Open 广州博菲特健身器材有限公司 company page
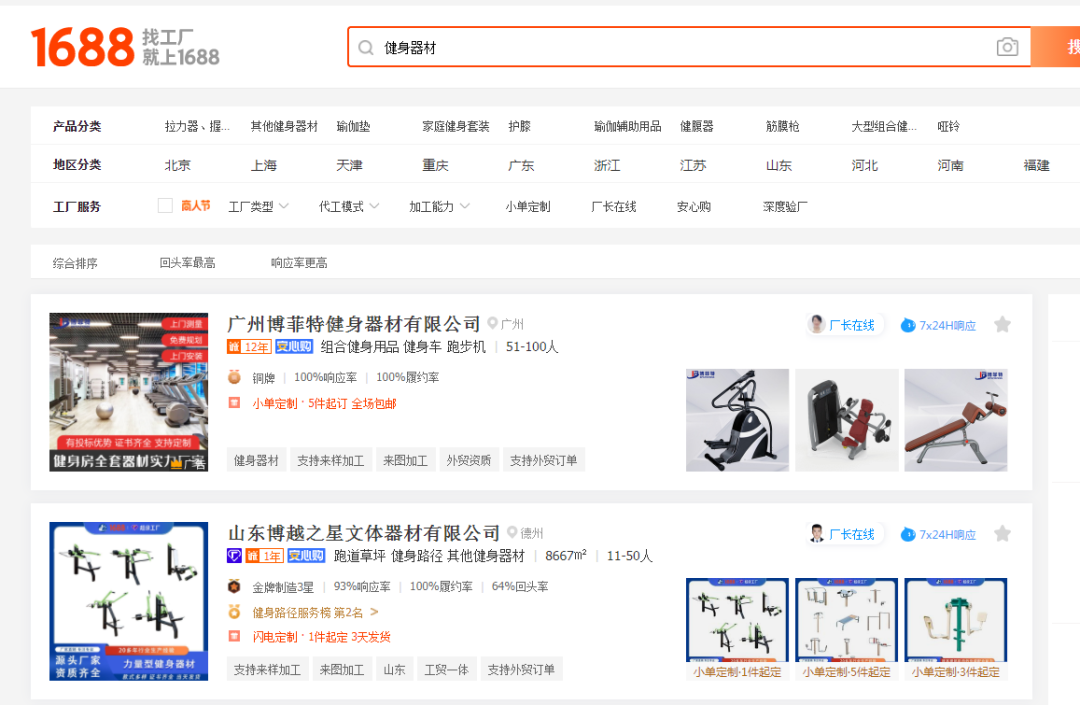Viewport: 1080px width, 705px height. click(x=351, y=324)
